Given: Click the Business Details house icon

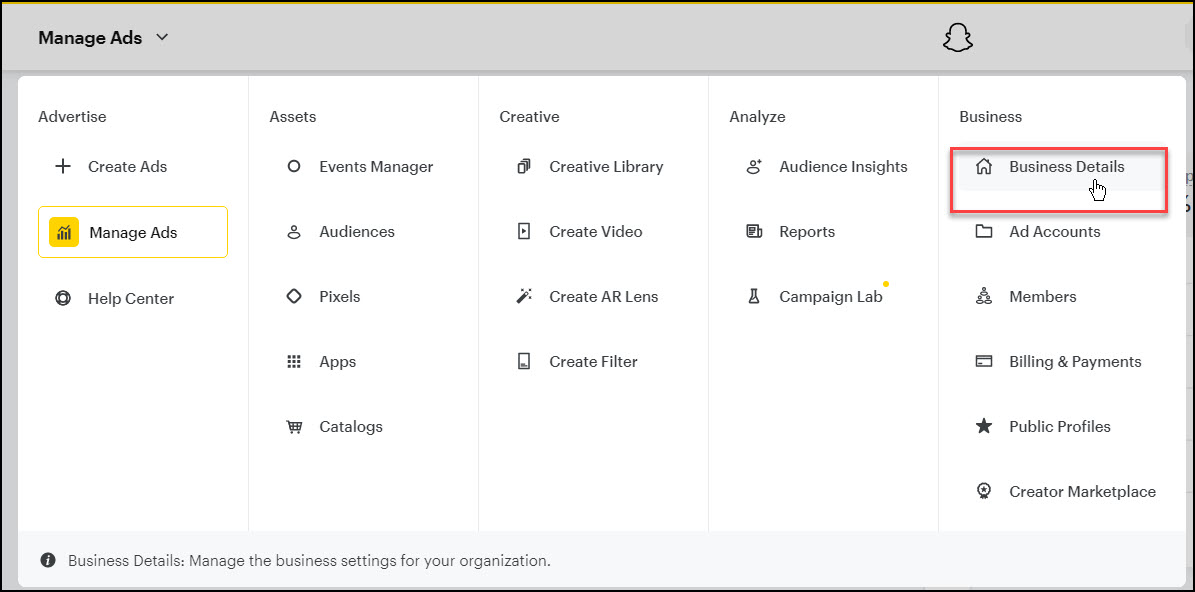Looking at the screenshot, I should tap(984, 166).
